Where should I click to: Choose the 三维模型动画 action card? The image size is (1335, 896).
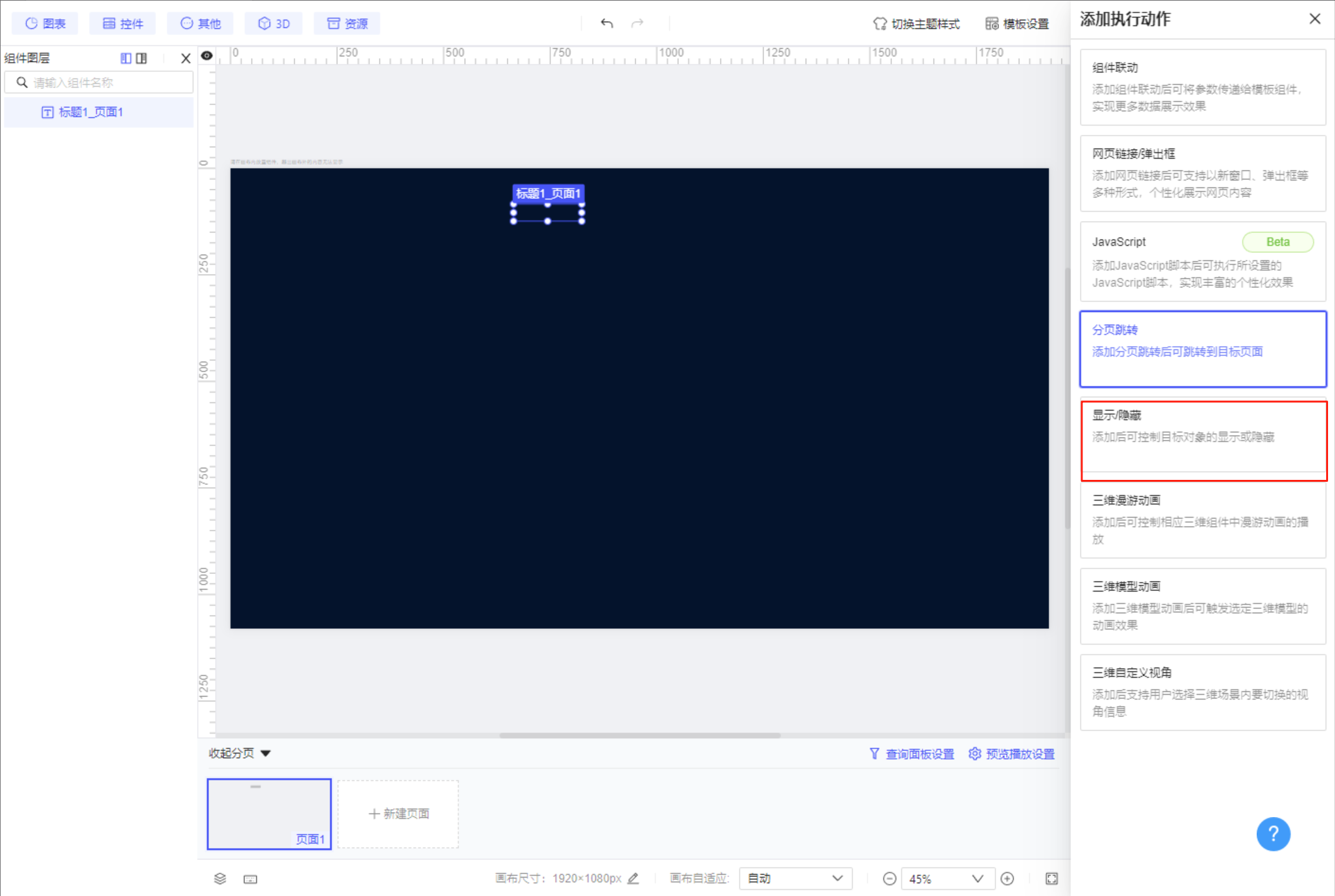click(1203, 606)
